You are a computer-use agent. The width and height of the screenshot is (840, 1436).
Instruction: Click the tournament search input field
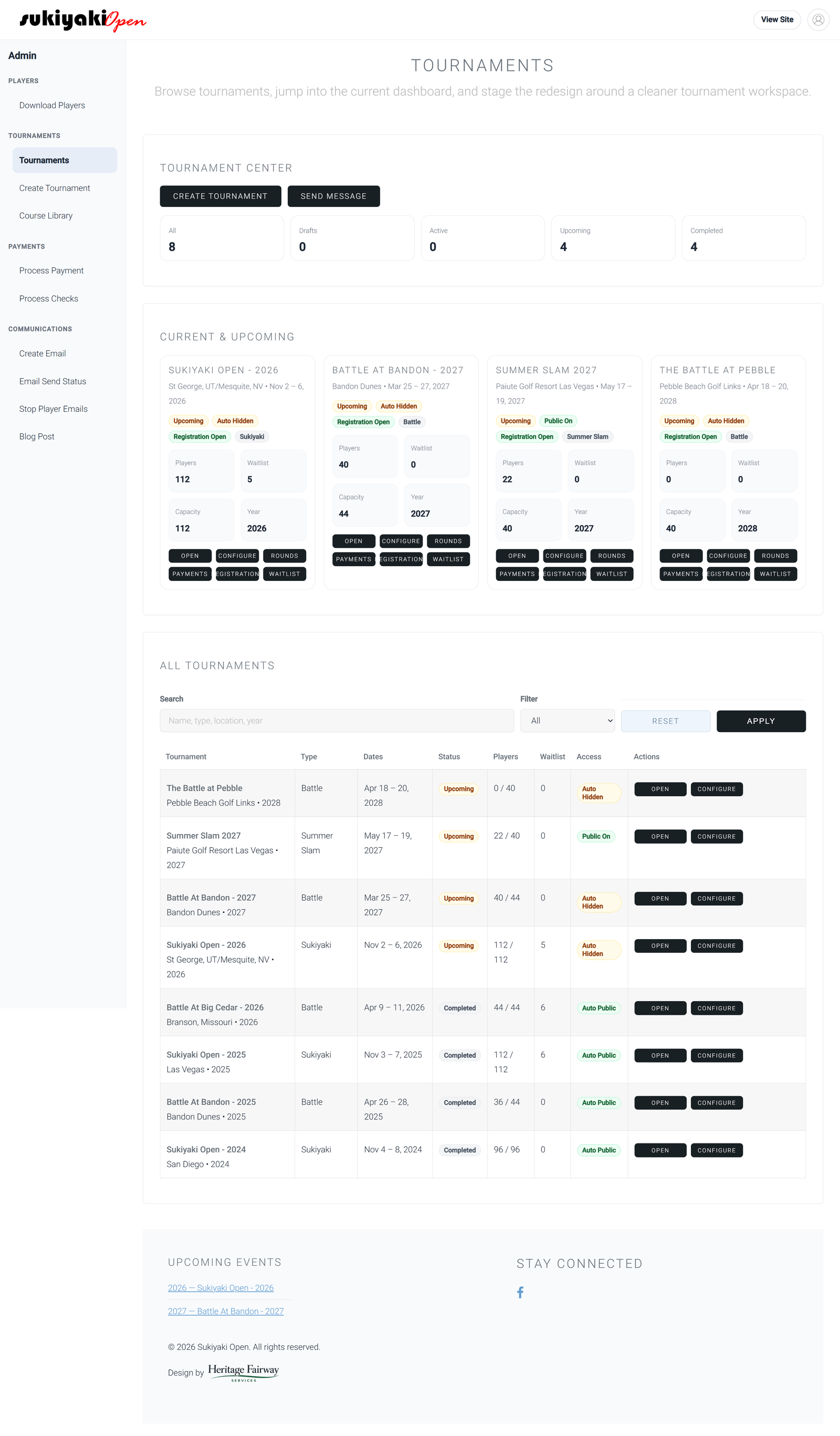coord(337,721)
